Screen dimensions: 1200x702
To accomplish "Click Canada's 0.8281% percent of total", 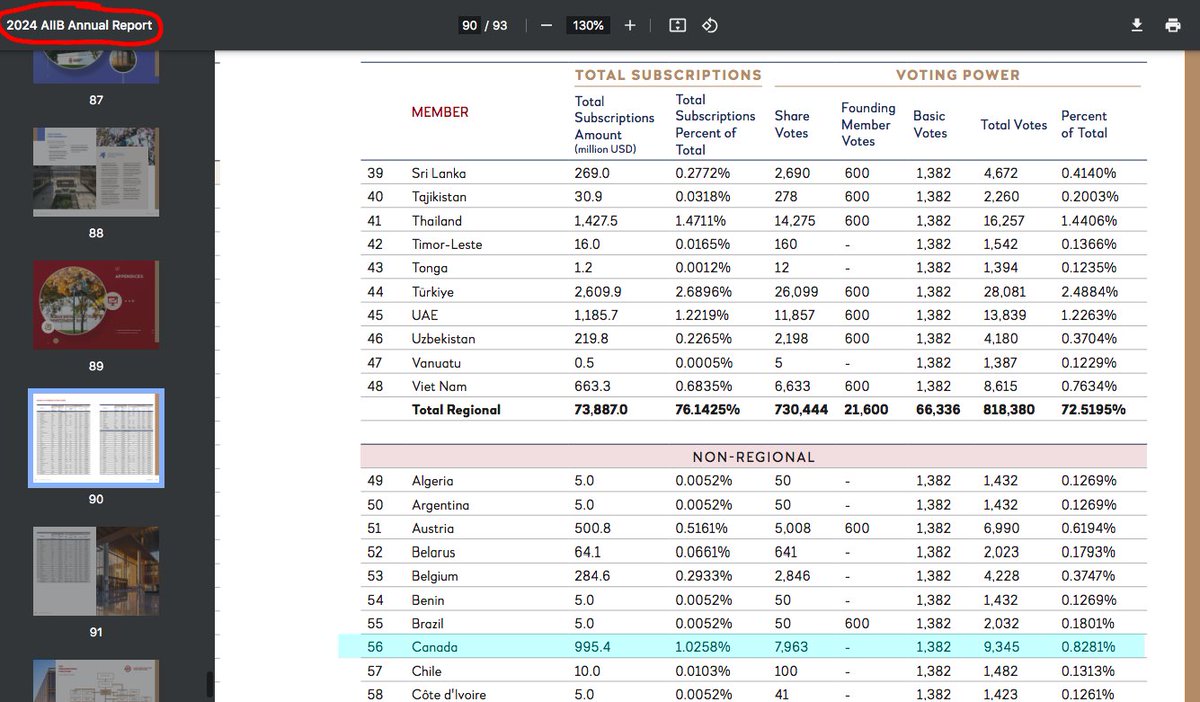I will (1089, 647).
